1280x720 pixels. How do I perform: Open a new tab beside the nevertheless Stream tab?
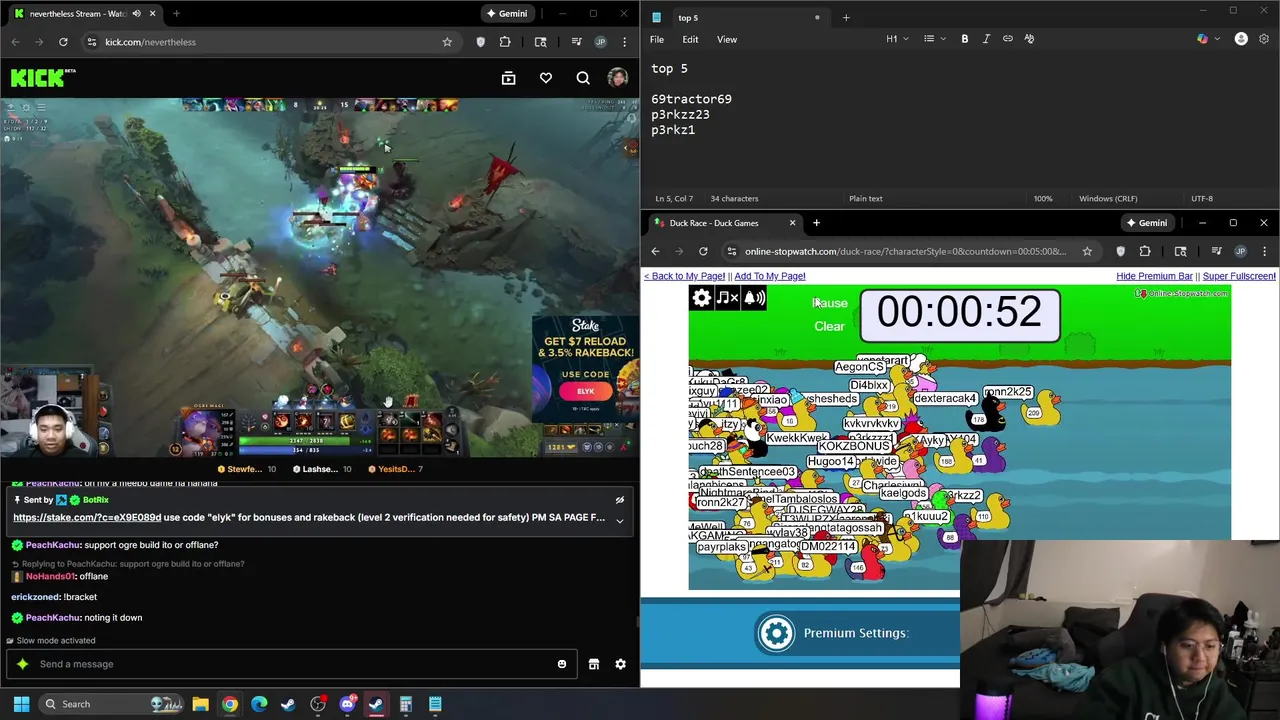click(x=176, y=14)
